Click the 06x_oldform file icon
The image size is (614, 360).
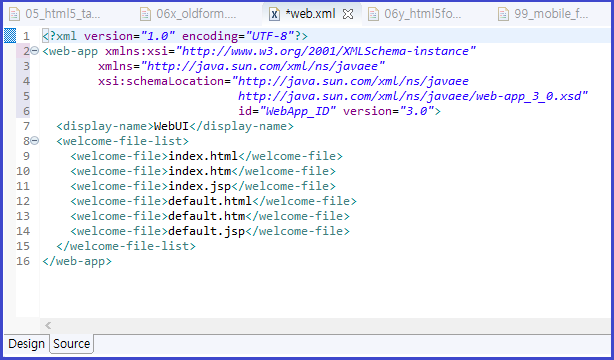145,14
